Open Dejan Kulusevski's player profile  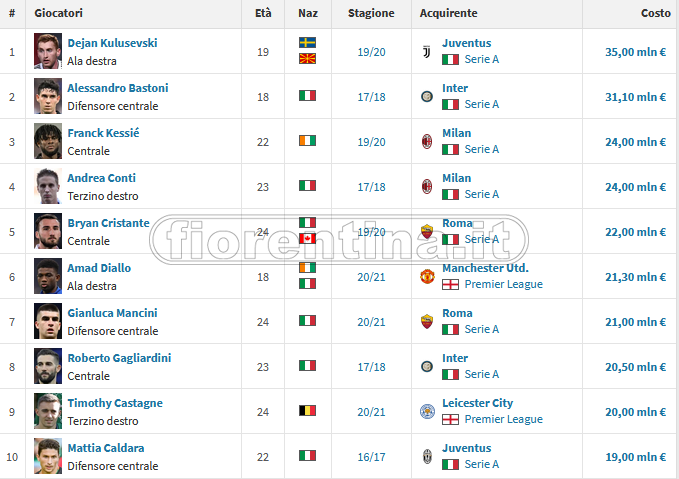click(112, 43)
